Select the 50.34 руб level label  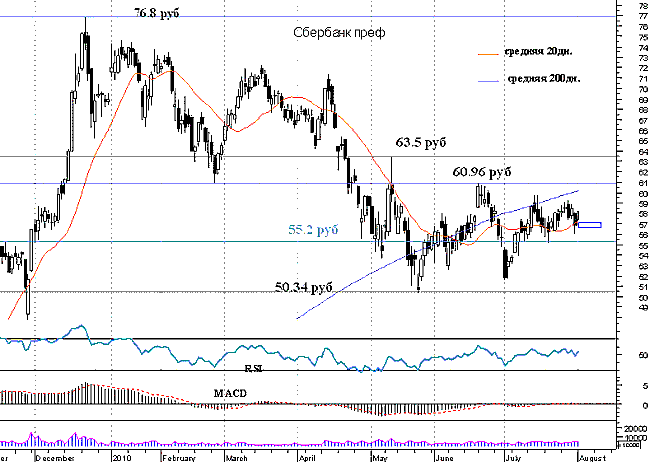pyautogui.click(x=304, y=287)
